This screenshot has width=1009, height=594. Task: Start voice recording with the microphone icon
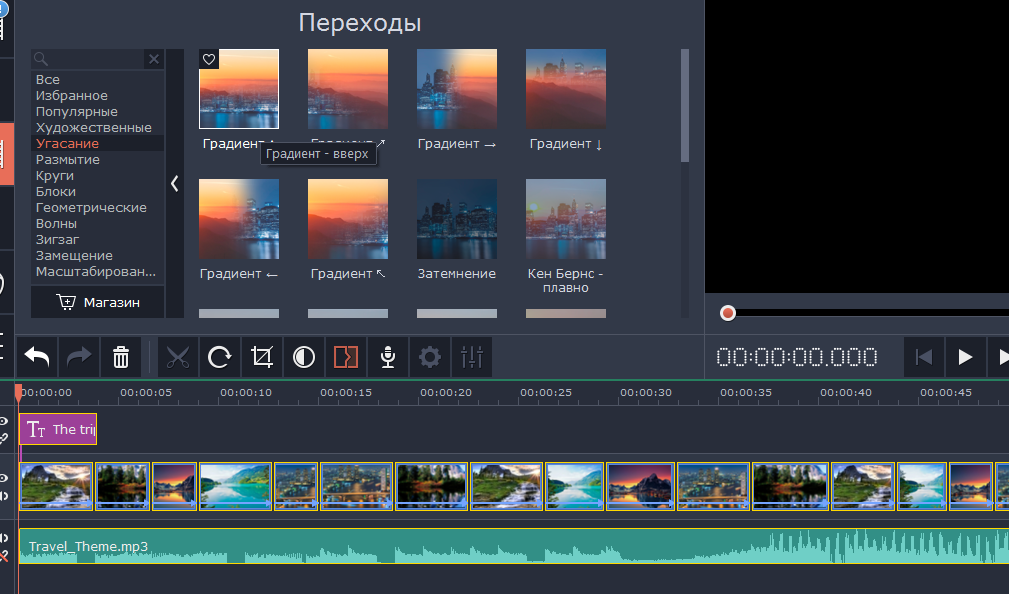pos(387,357)
